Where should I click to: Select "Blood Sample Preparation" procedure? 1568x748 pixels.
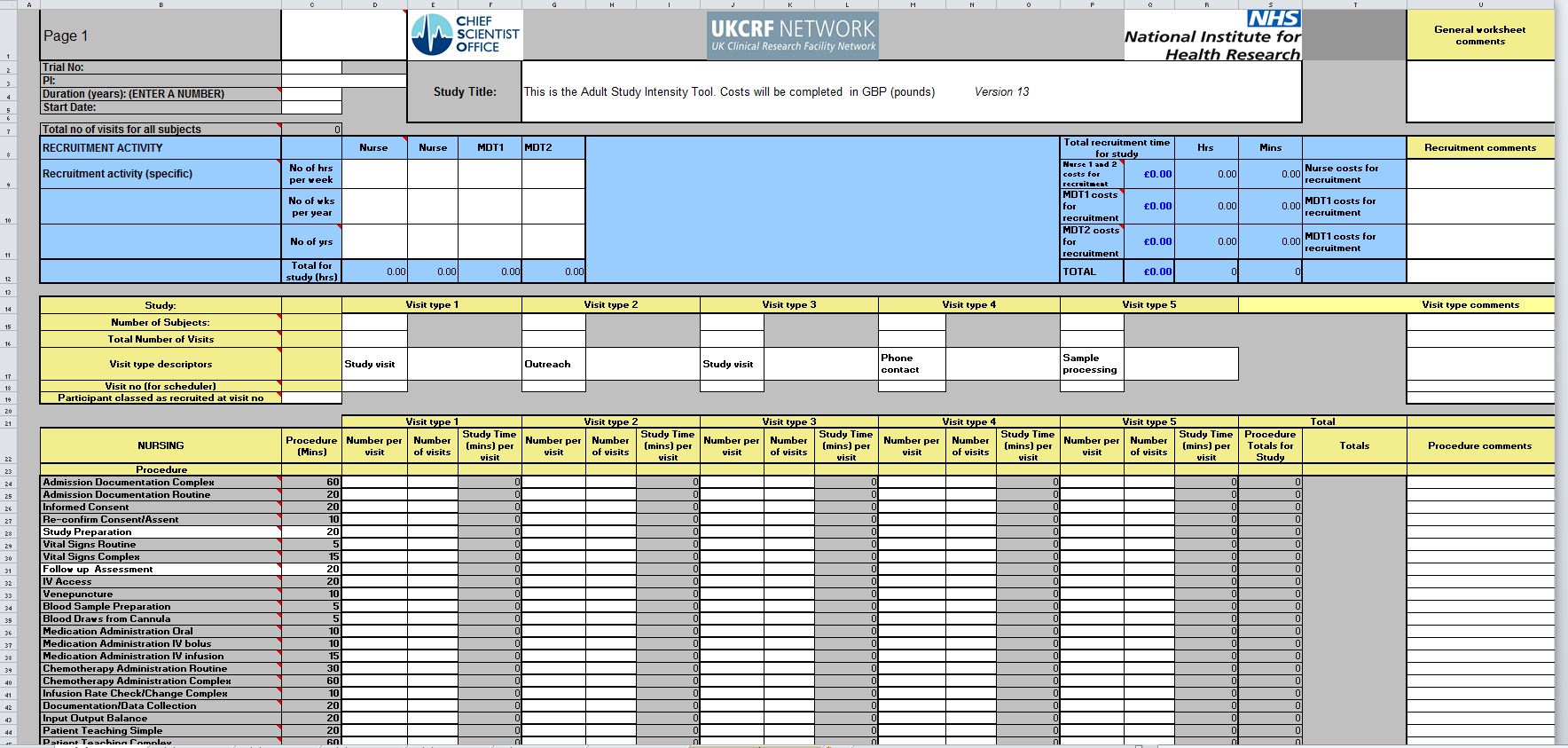(161, 606)
